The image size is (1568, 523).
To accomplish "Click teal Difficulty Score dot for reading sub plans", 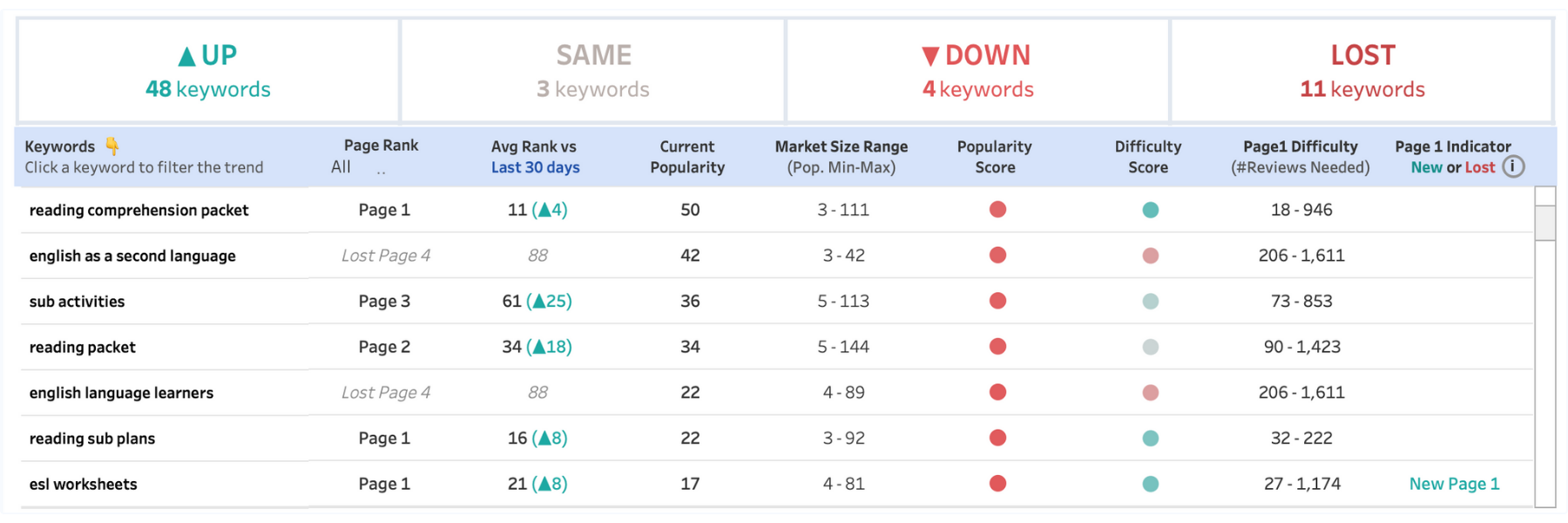I will tap(1150, 438).
